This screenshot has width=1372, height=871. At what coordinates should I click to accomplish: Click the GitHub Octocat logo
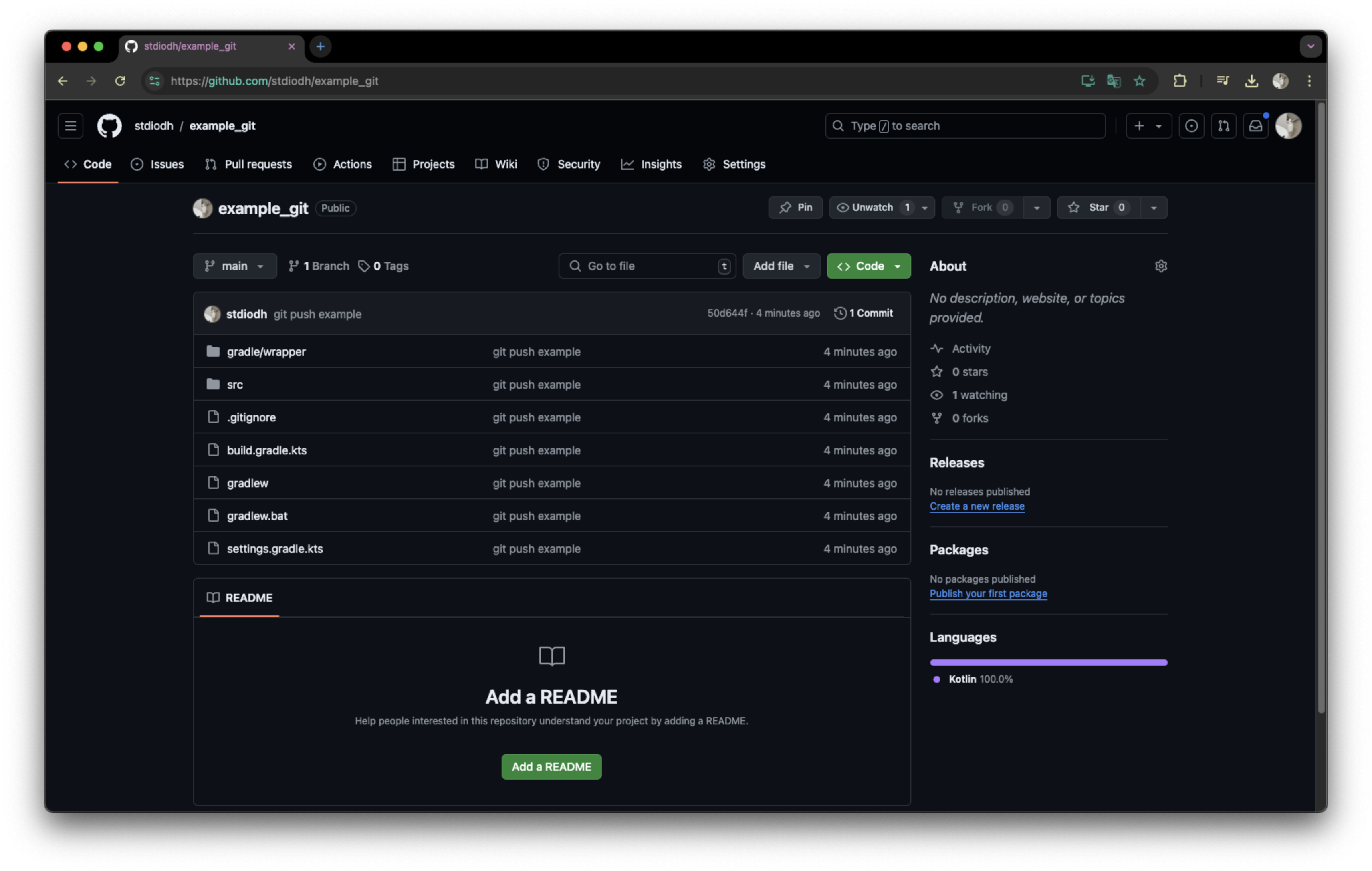coord(109,126)
